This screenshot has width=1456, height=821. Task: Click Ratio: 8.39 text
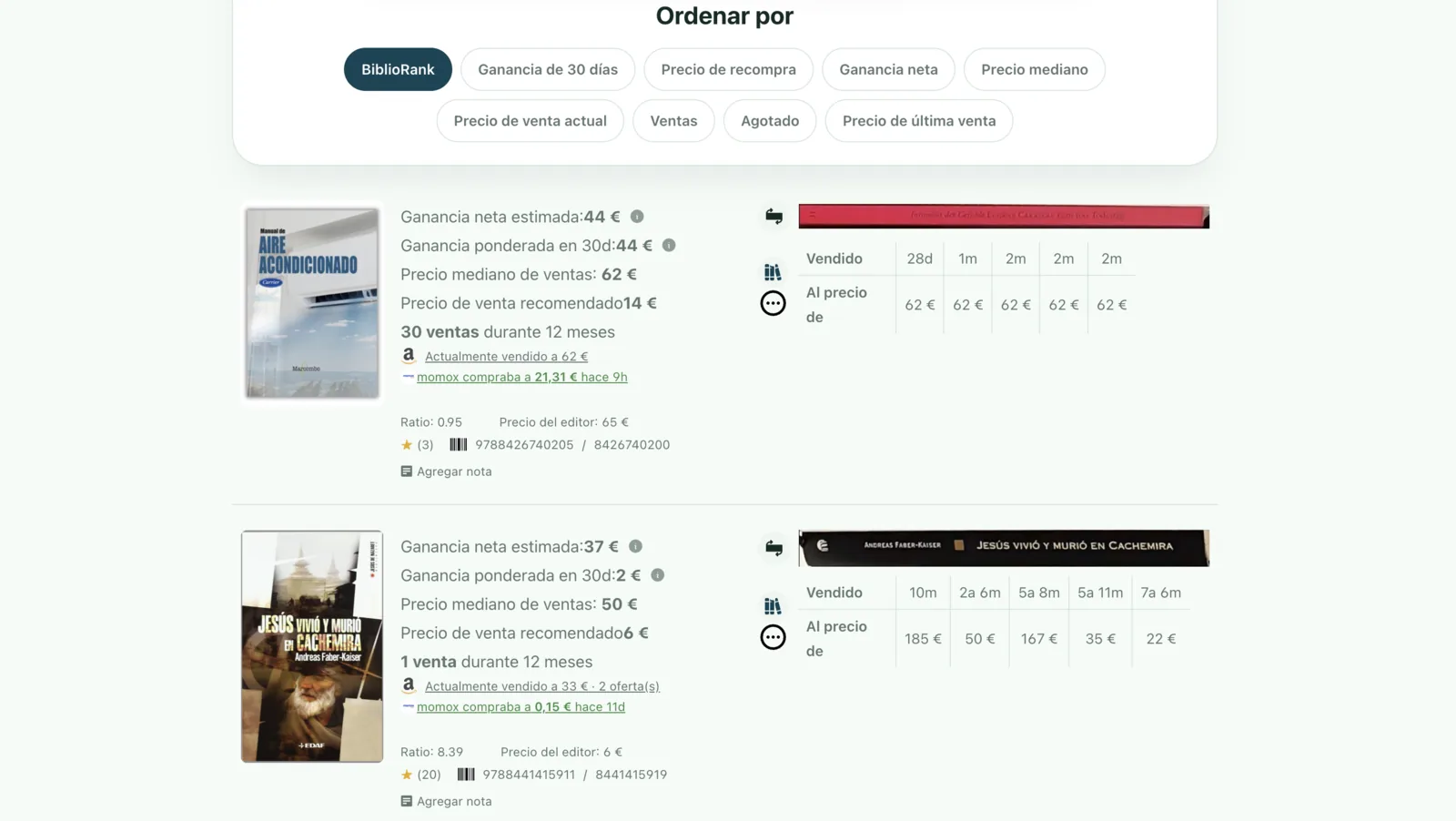[432, 752]
